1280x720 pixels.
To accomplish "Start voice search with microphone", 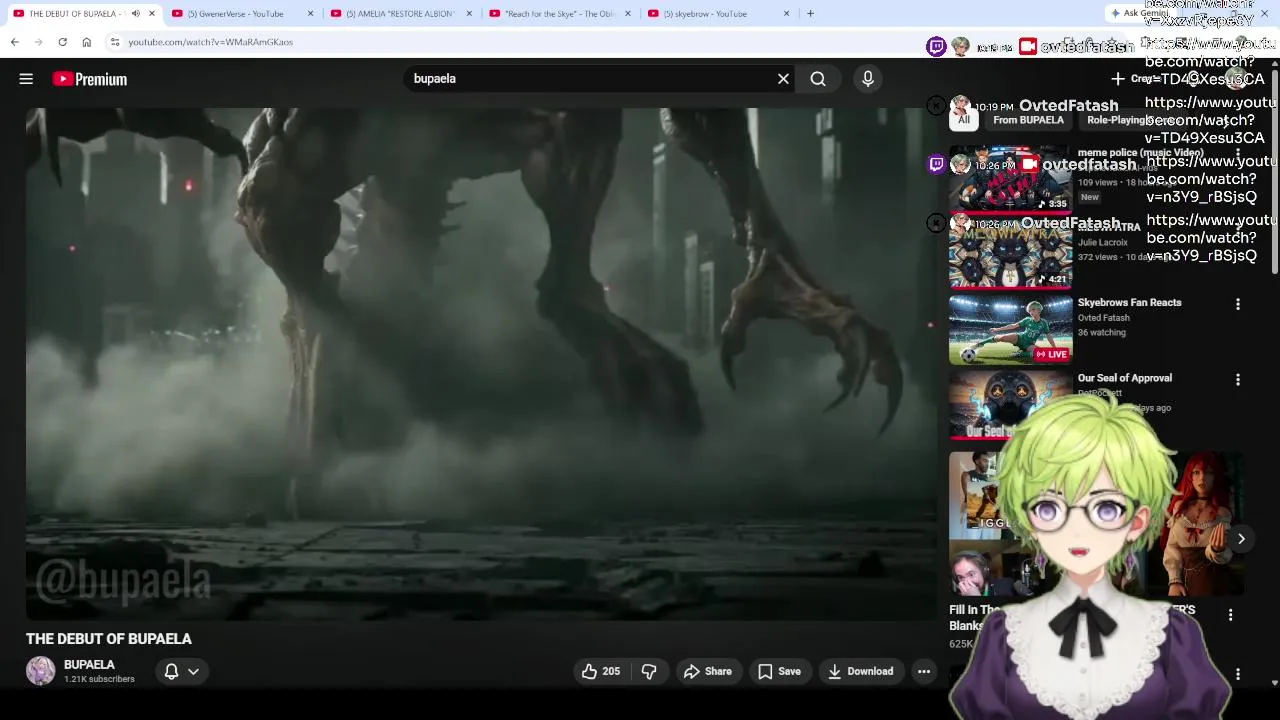I will pyautogui.click(x=867, y=79).
